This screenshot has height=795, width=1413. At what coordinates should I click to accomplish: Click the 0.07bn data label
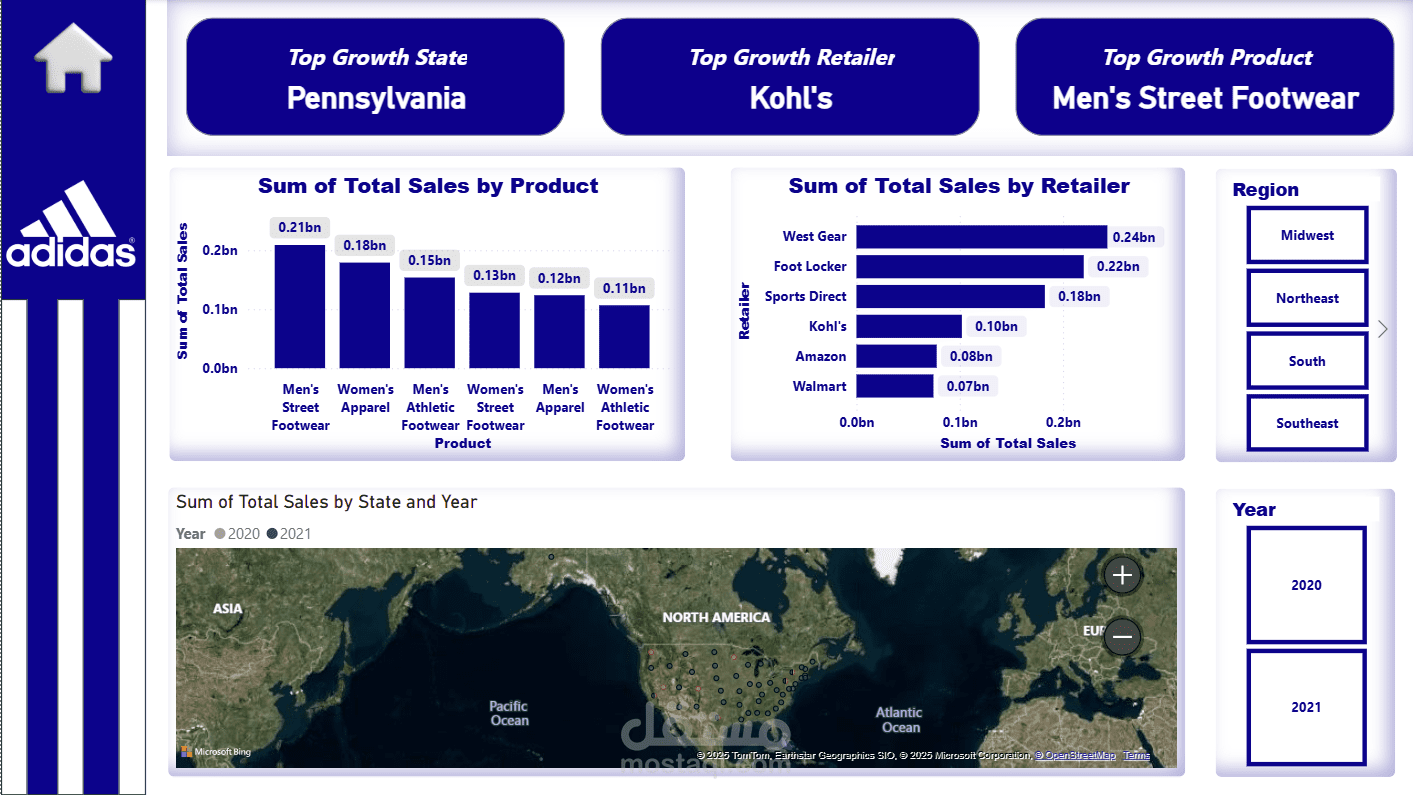pos(967,386)
